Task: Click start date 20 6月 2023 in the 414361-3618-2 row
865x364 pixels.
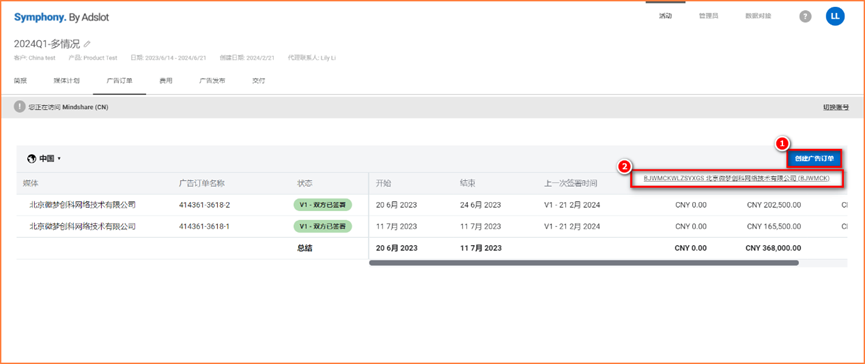Action: coord(397,205)
